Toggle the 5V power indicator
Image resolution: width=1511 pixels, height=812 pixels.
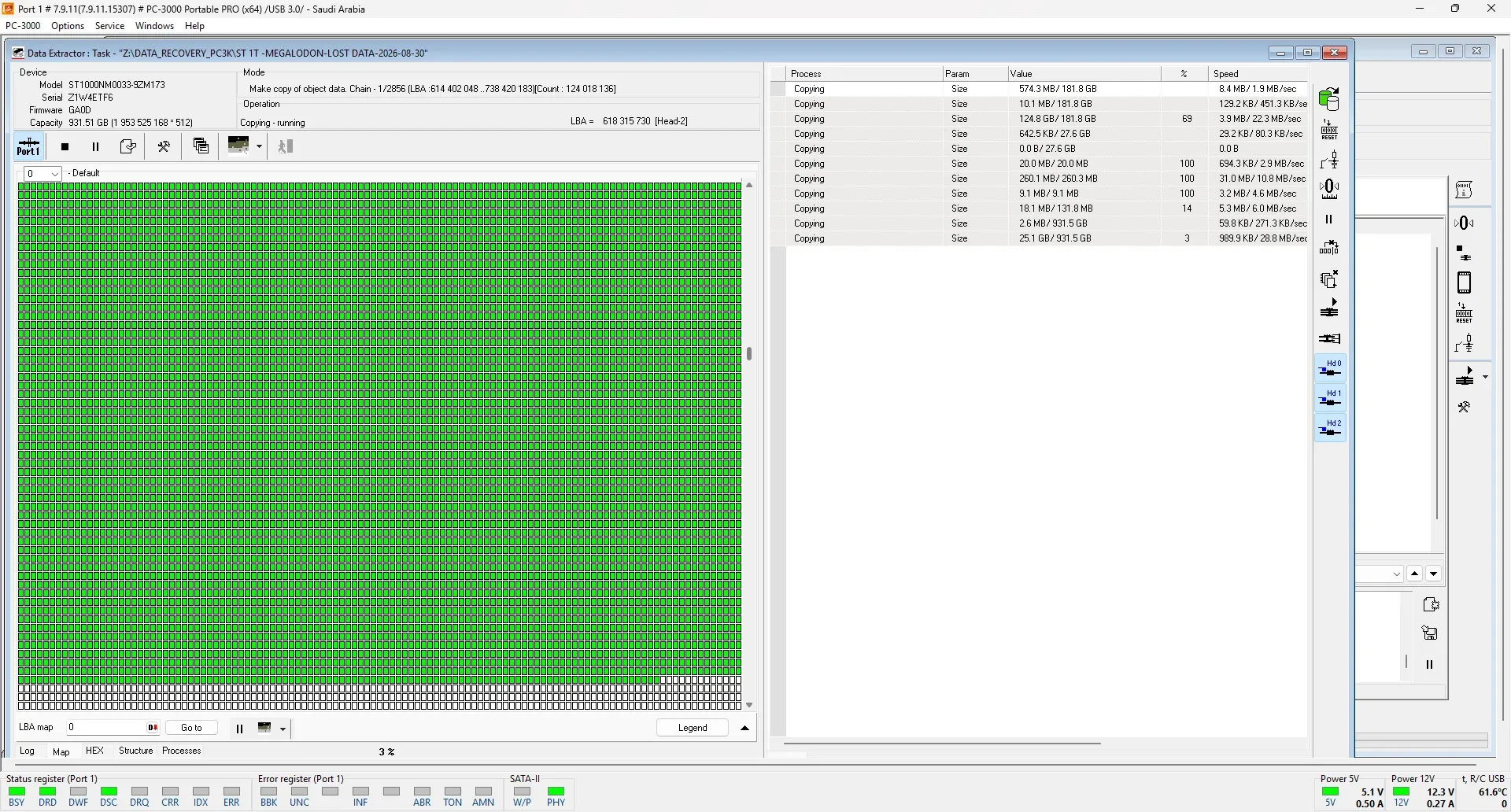pos(1331,793)
